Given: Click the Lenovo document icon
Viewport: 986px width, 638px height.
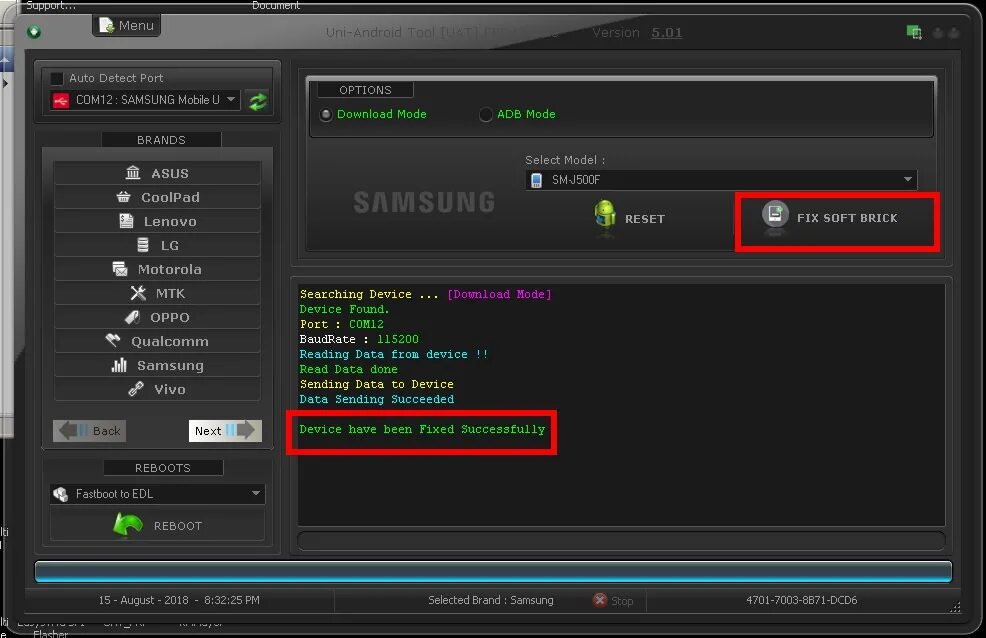Looking at the screenshot, I should 126,221.
